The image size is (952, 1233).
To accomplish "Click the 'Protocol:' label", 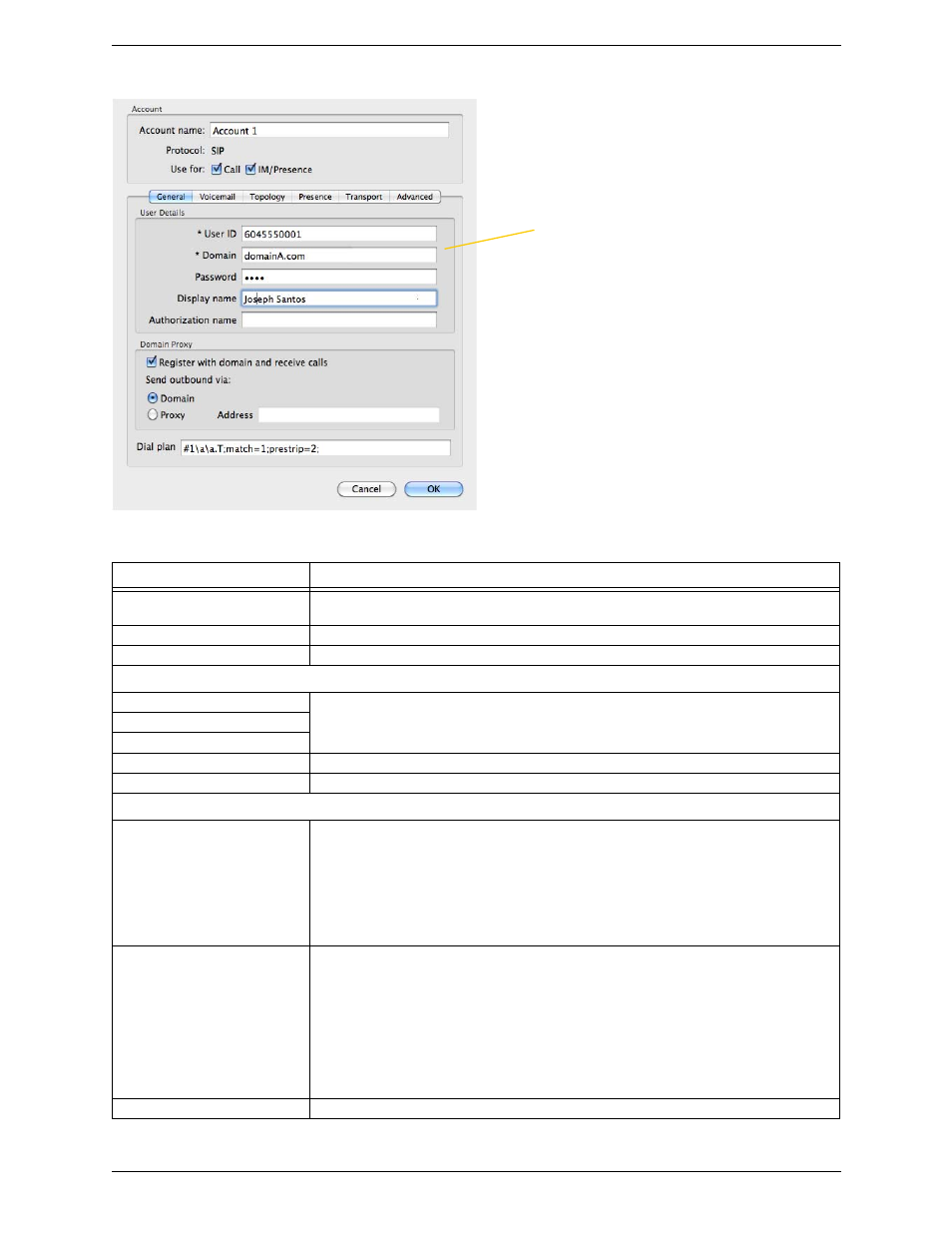I will click(185, 151).
